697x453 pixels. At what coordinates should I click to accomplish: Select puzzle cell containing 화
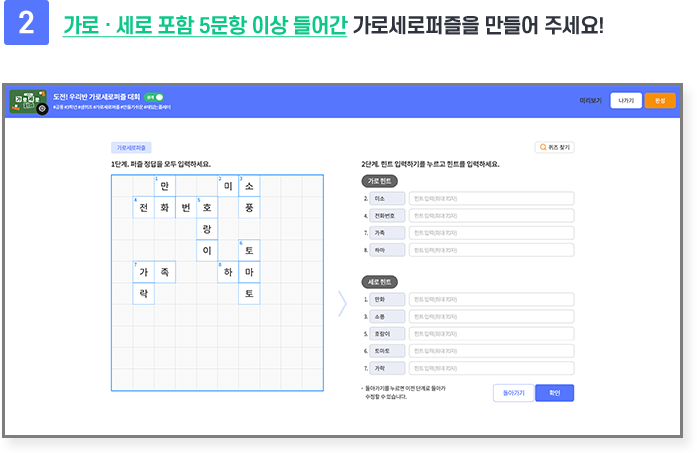[165, 208]
